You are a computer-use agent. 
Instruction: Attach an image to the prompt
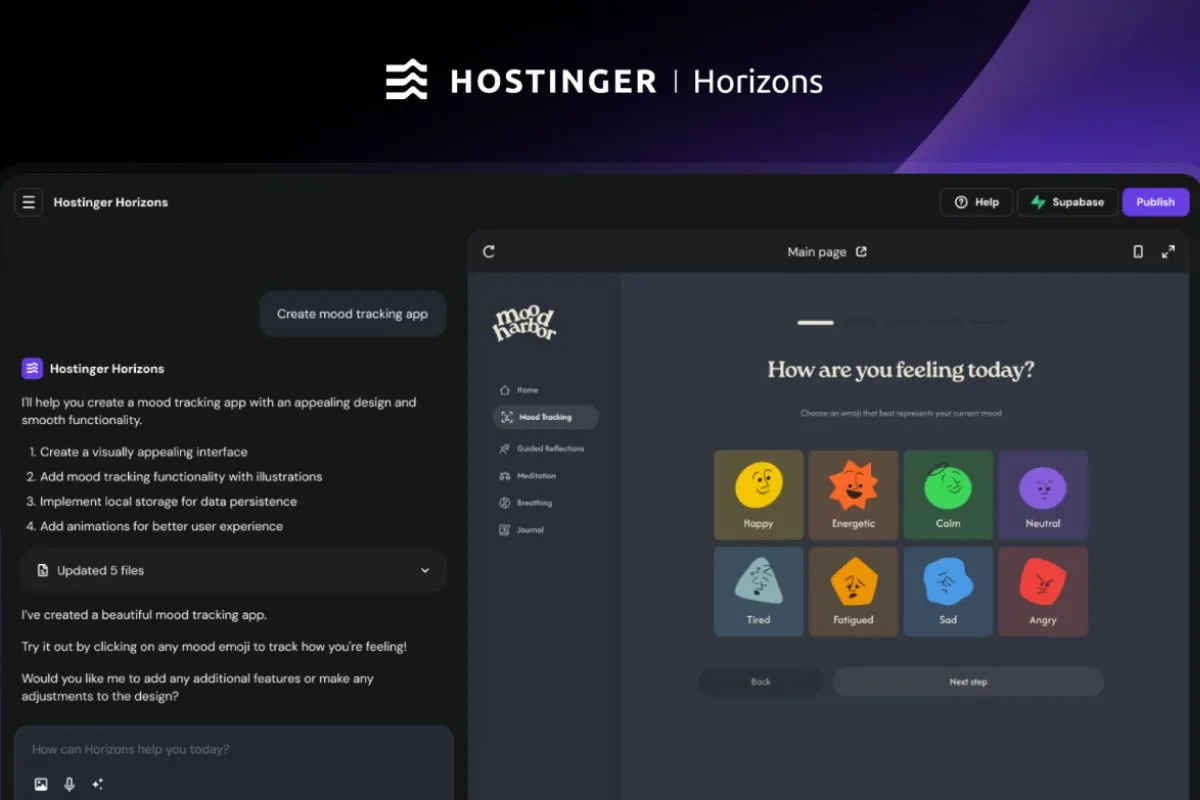point(41,784)
